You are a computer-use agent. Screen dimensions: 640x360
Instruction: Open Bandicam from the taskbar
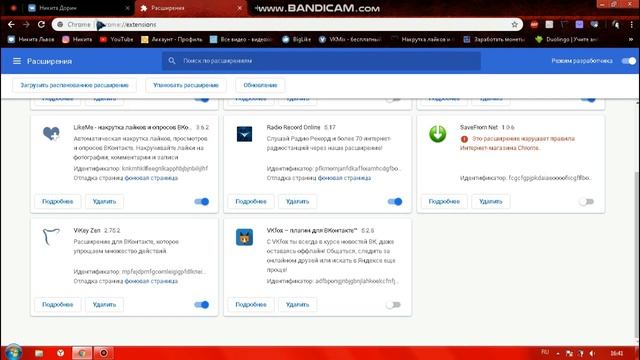tap(104, 353)
